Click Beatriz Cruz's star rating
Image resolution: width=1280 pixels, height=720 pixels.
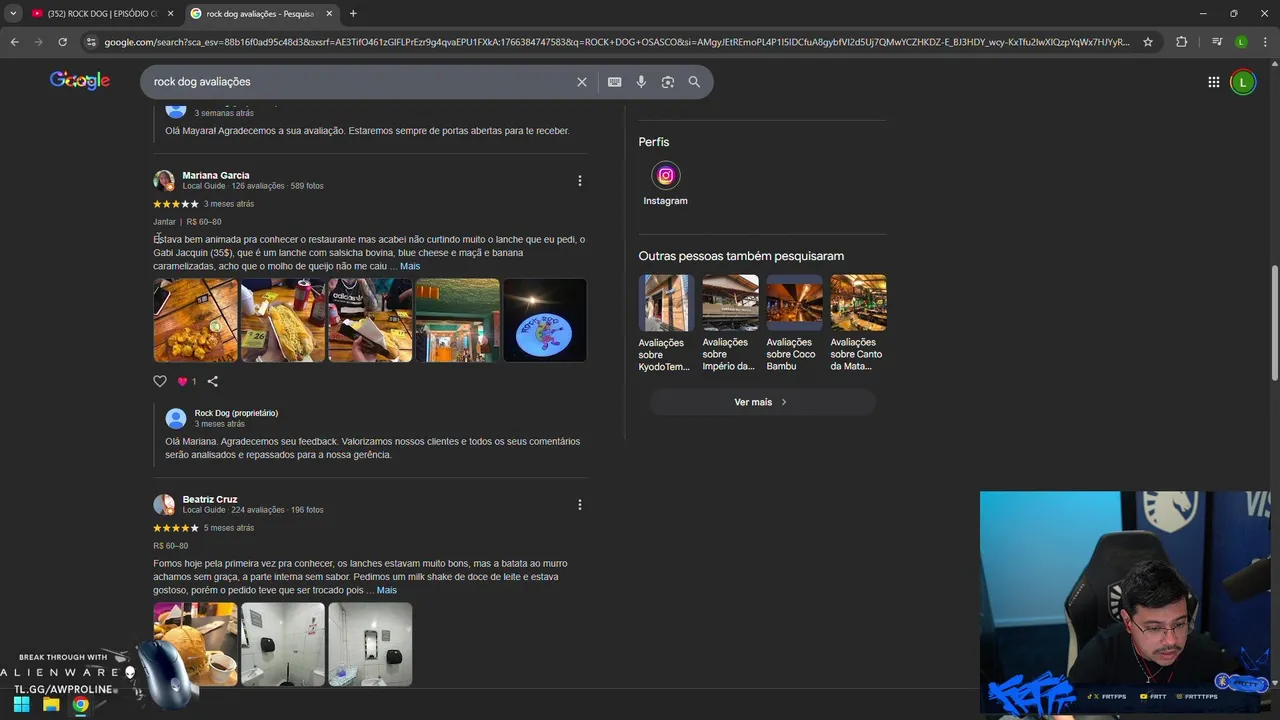pyautogui.click(x=176, y=528)
